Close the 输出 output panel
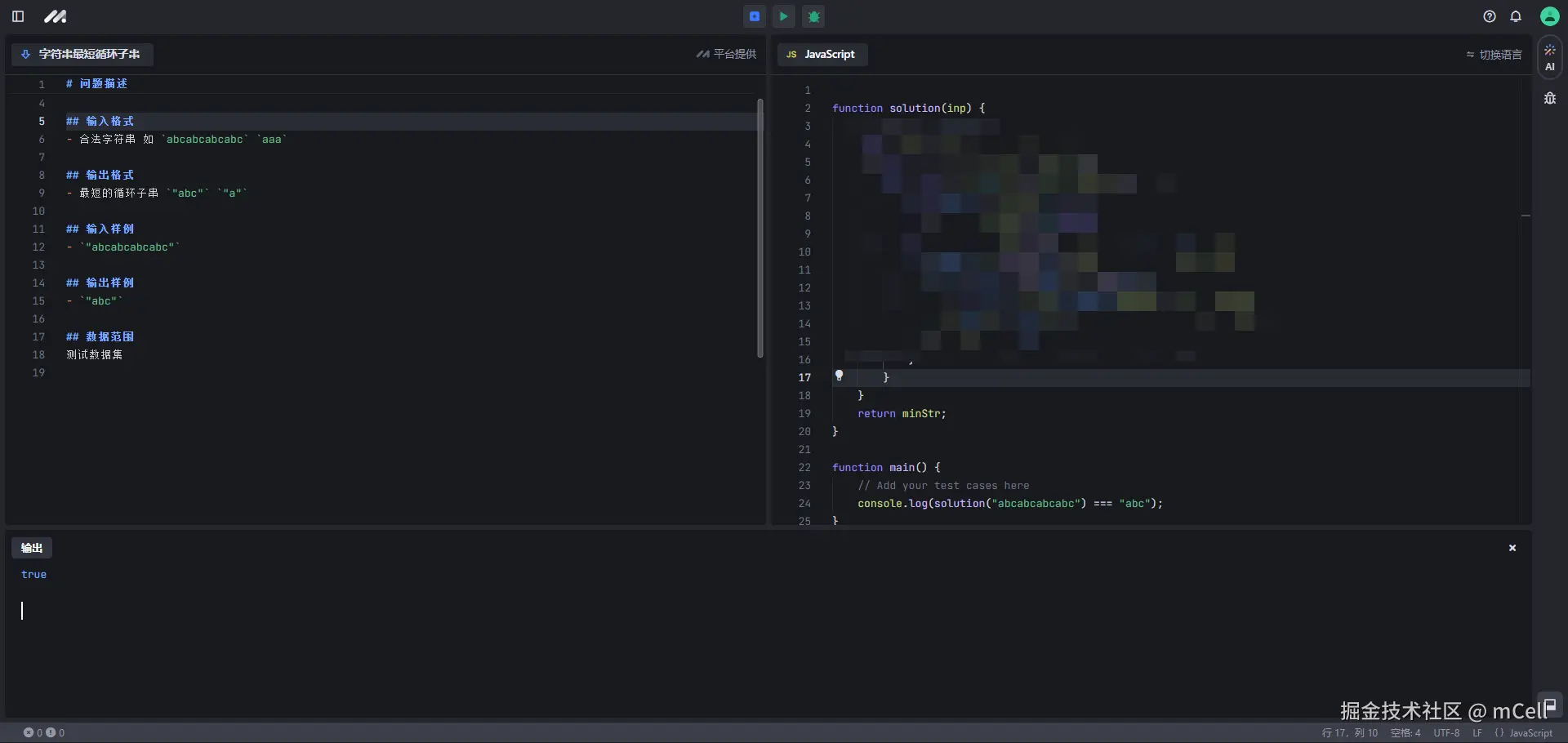 tap(1512, 548)
